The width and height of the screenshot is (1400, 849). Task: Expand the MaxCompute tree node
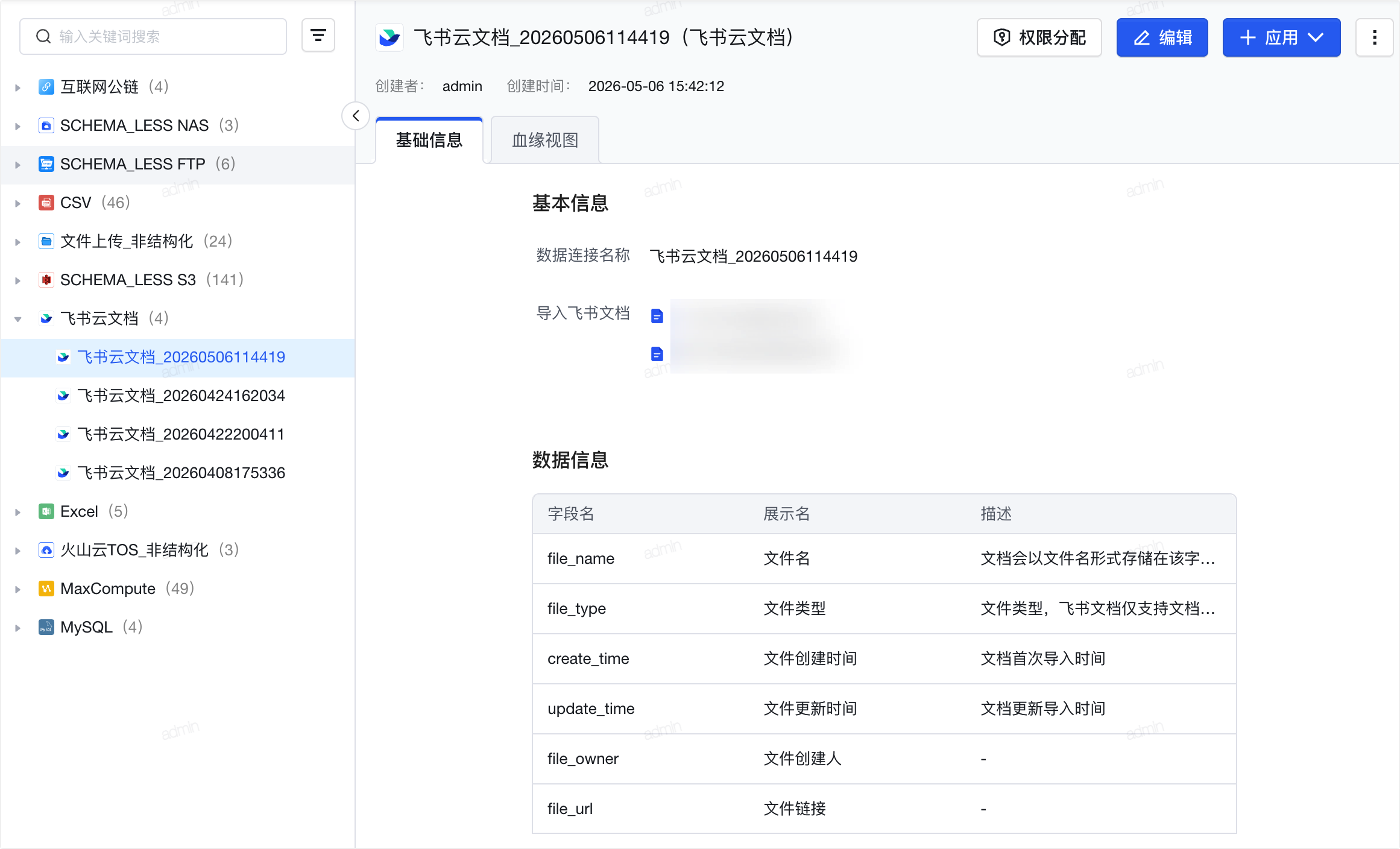(x=18, y=589)
